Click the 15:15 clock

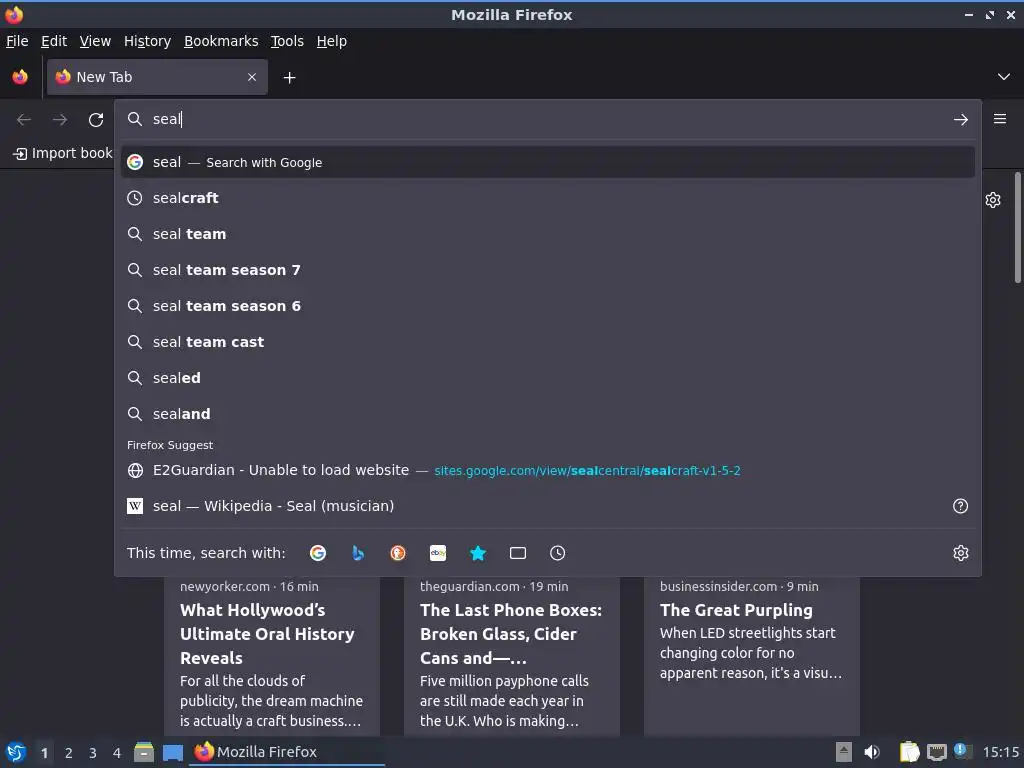[1000, 752]
